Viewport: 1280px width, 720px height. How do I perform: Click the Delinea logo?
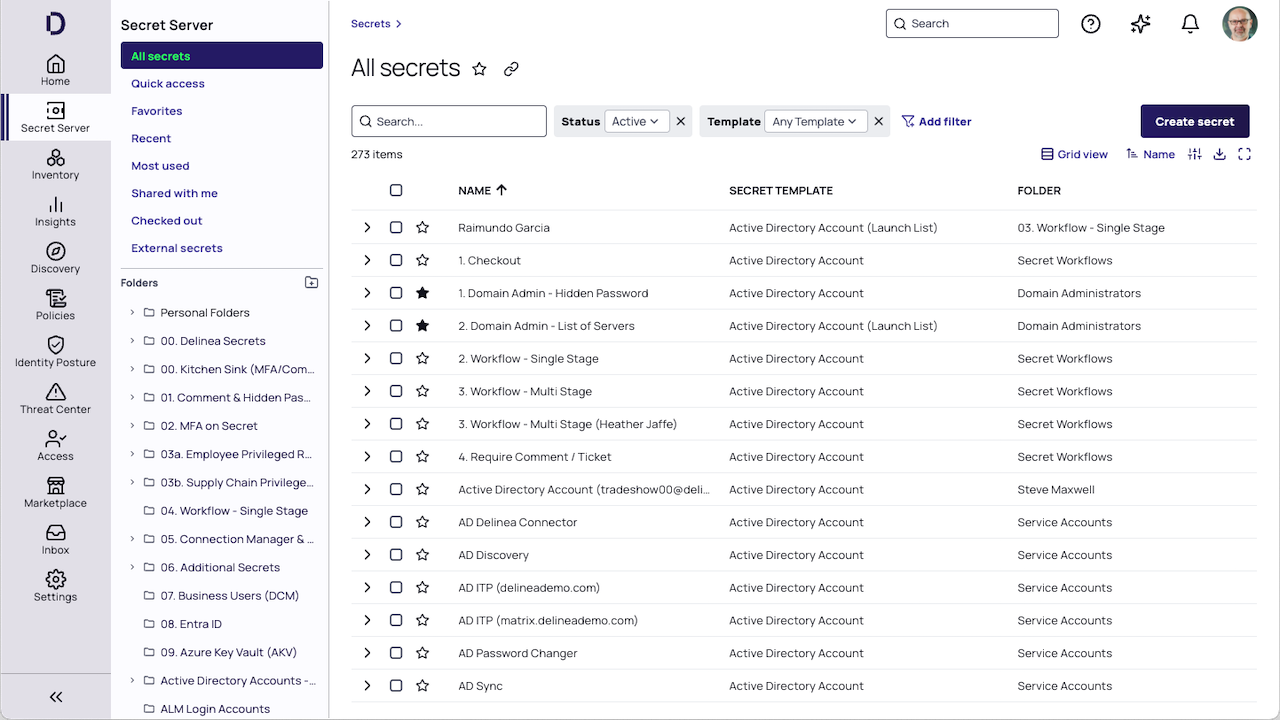coord(56,24)
